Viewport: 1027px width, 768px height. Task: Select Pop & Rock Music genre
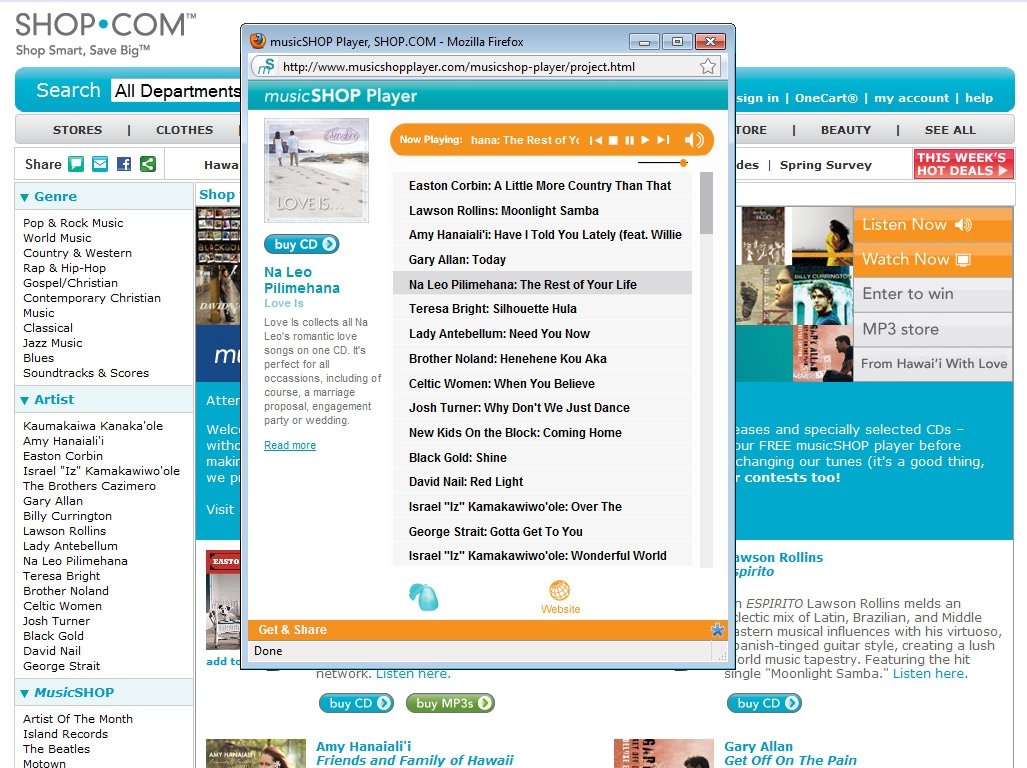tap(73, 223)
